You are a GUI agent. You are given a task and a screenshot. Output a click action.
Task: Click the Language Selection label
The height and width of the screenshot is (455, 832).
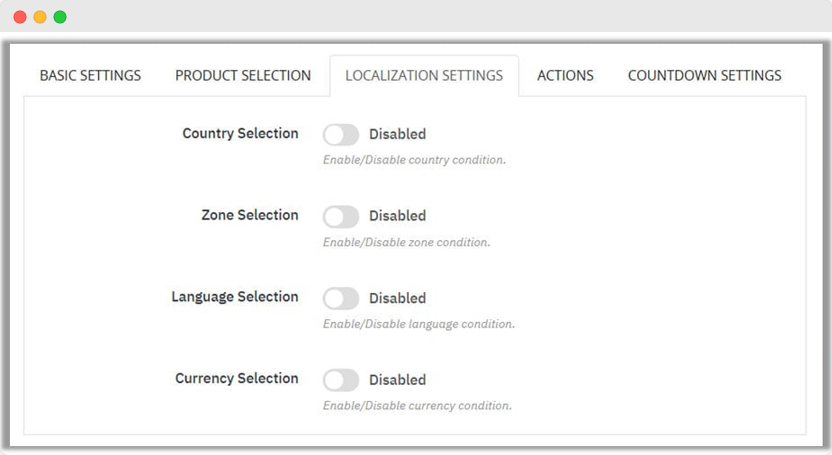(235, 298)
